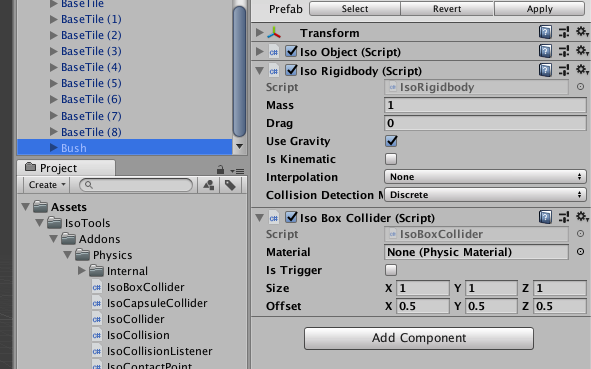Click the Offset Z field

[560, 306]
